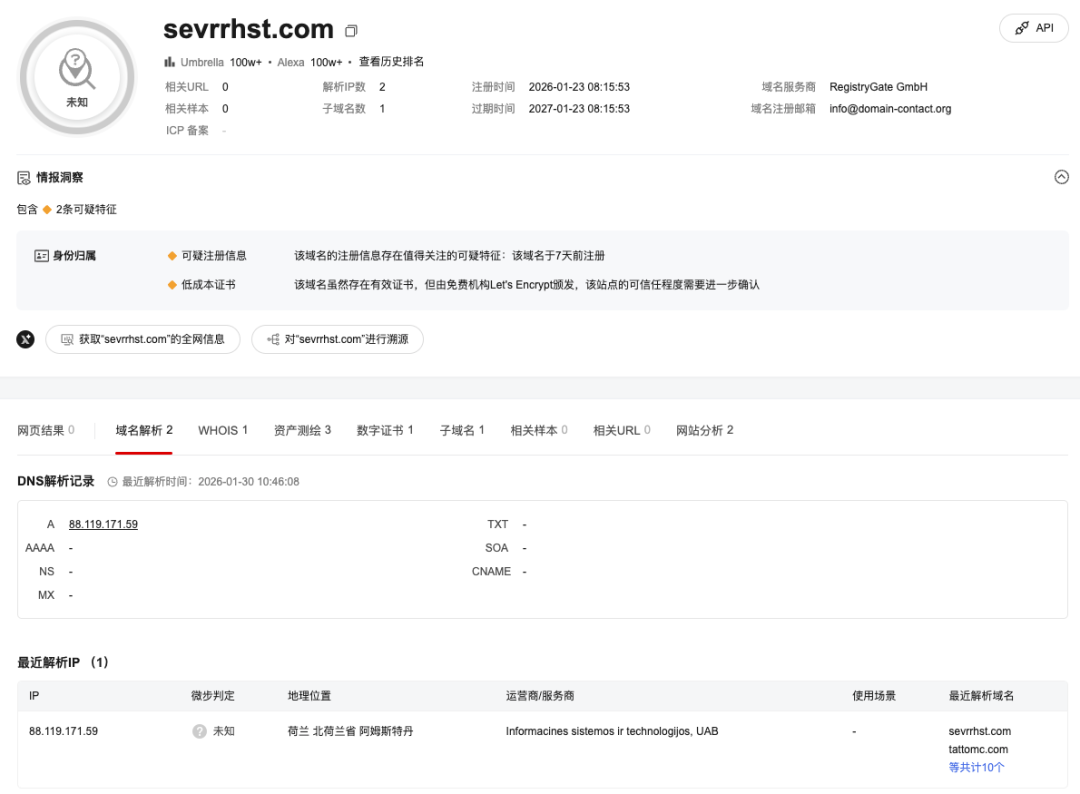Expand the list of all 10 resolved domains
The height and width of the screenshot is (794, 1080).
(x=976, y=767)
